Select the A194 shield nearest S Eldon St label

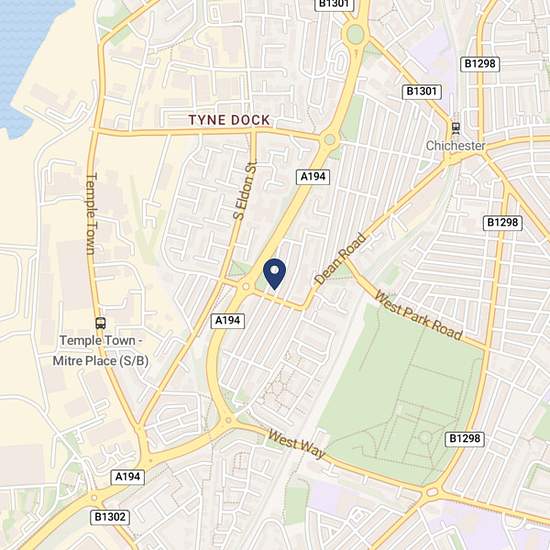pos(313,176)
